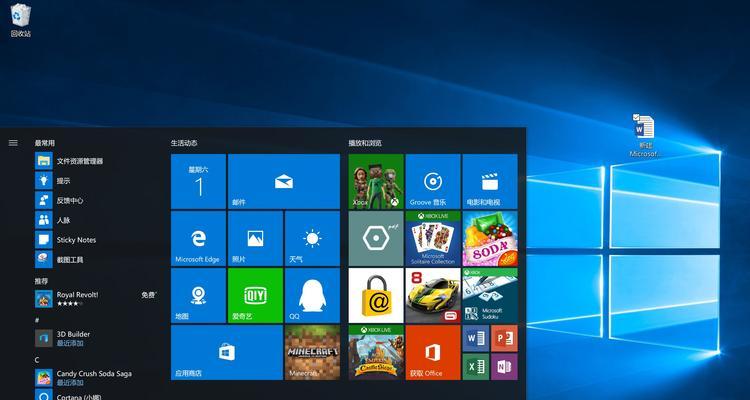The image size is (750, 400).
Task: Launch the Minecraft tile
Action: 312,353
